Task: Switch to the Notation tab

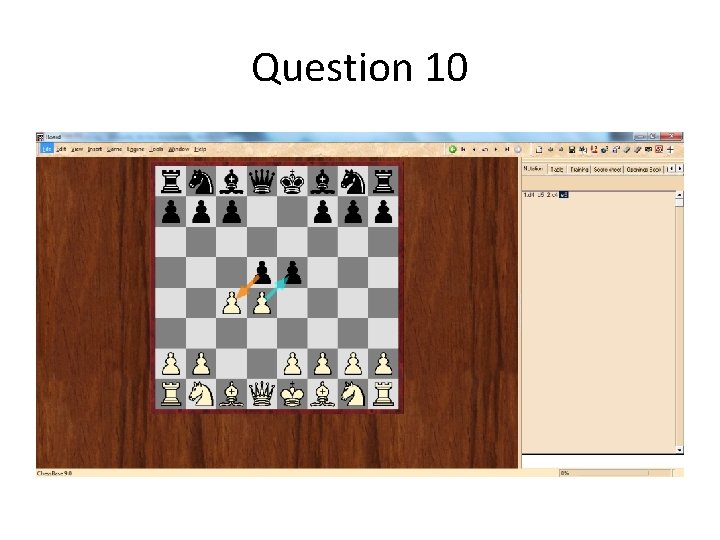Action: (533, 169)
